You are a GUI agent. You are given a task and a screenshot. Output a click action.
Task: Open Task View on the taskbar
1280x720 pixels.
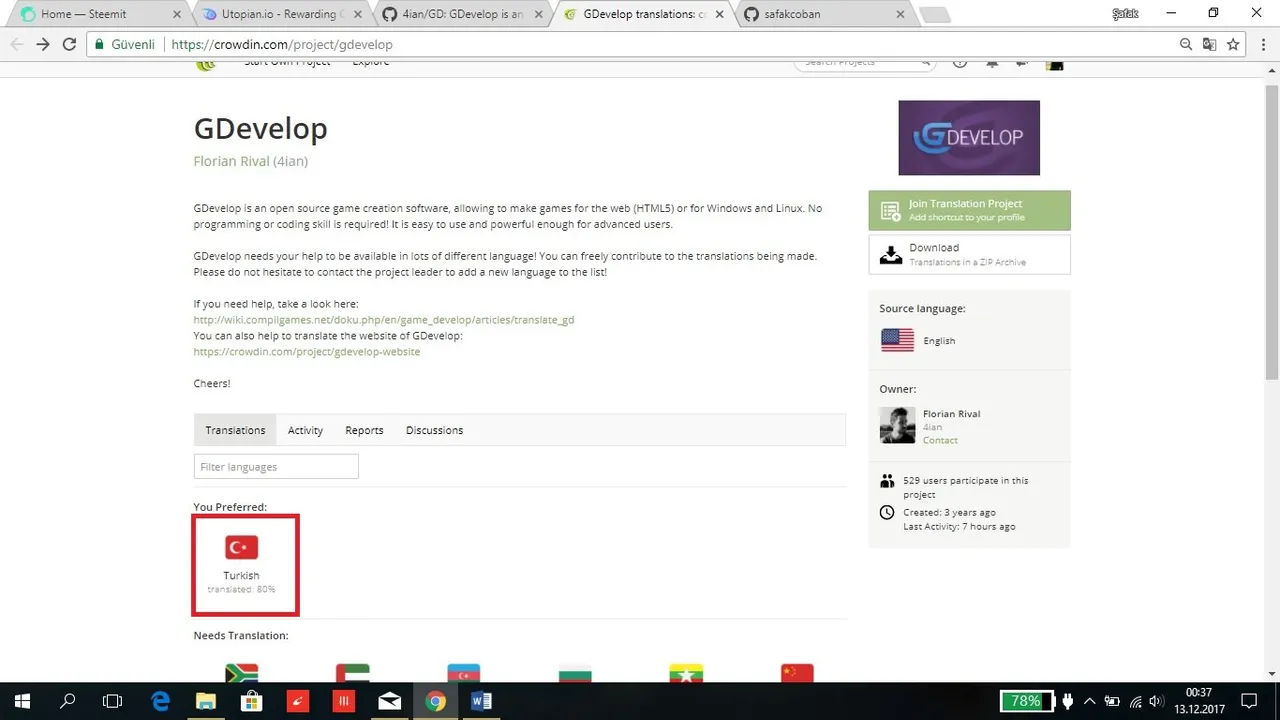(x=113, y=701)
